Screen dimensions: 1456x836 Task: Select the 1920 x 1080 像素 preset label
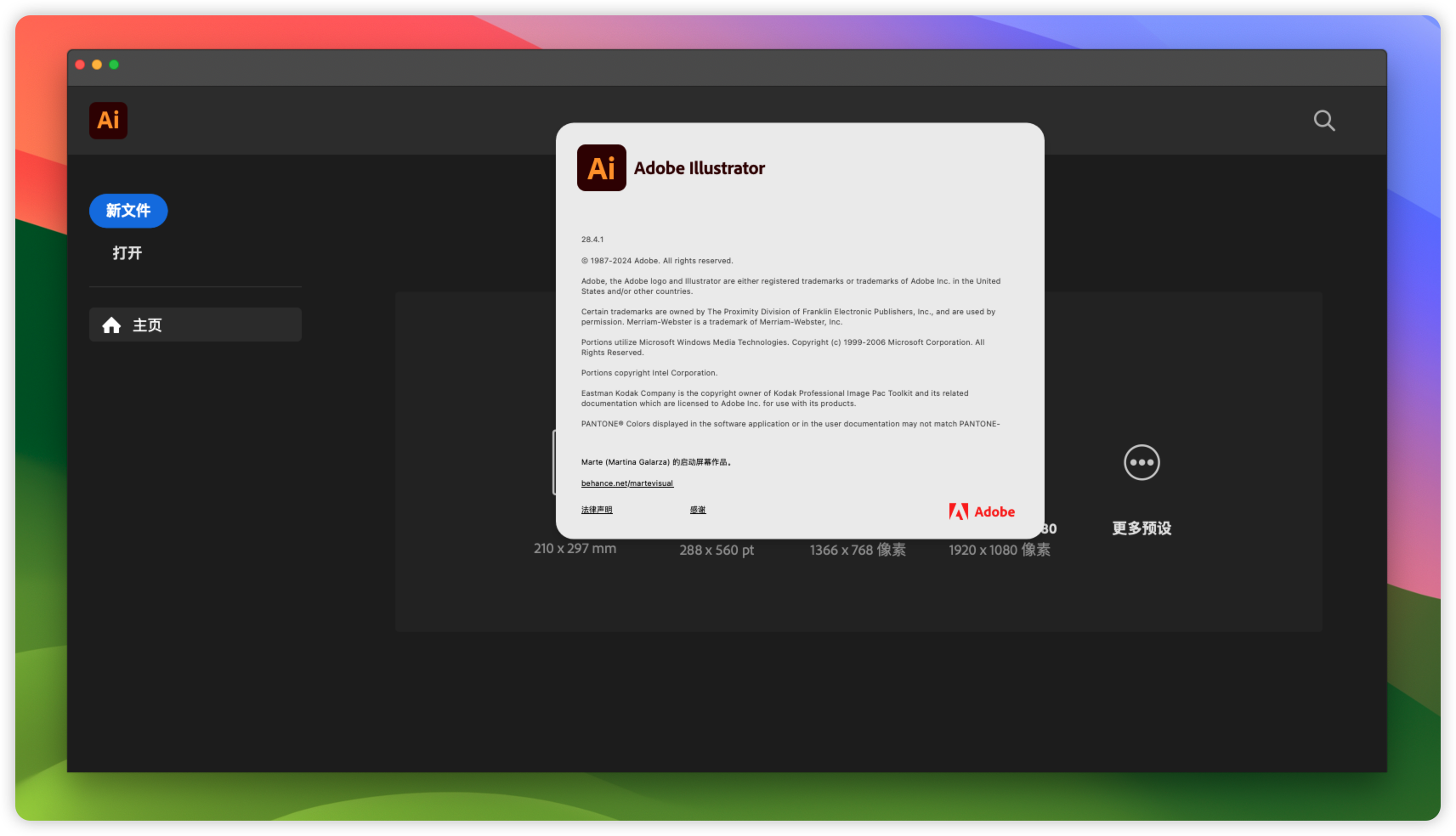click(x=1000, y=550)
